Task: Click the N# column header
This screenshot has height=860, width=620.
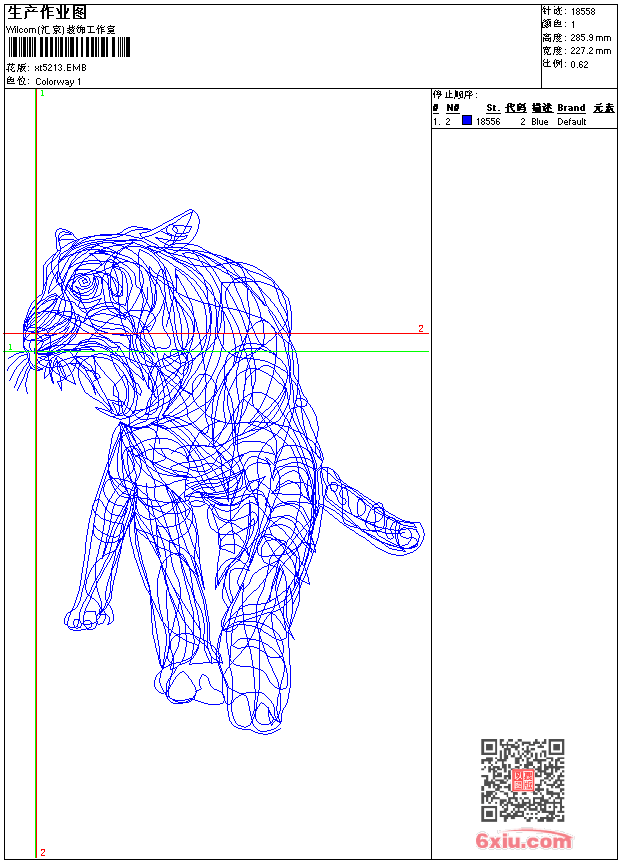Action: click(452, 108)
